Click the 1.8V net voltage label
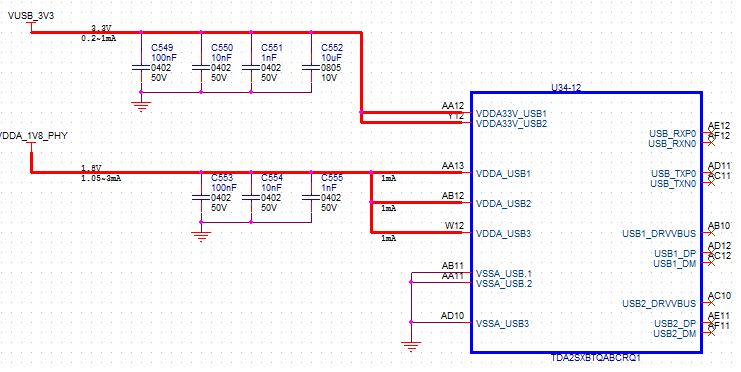 [91, 168]
